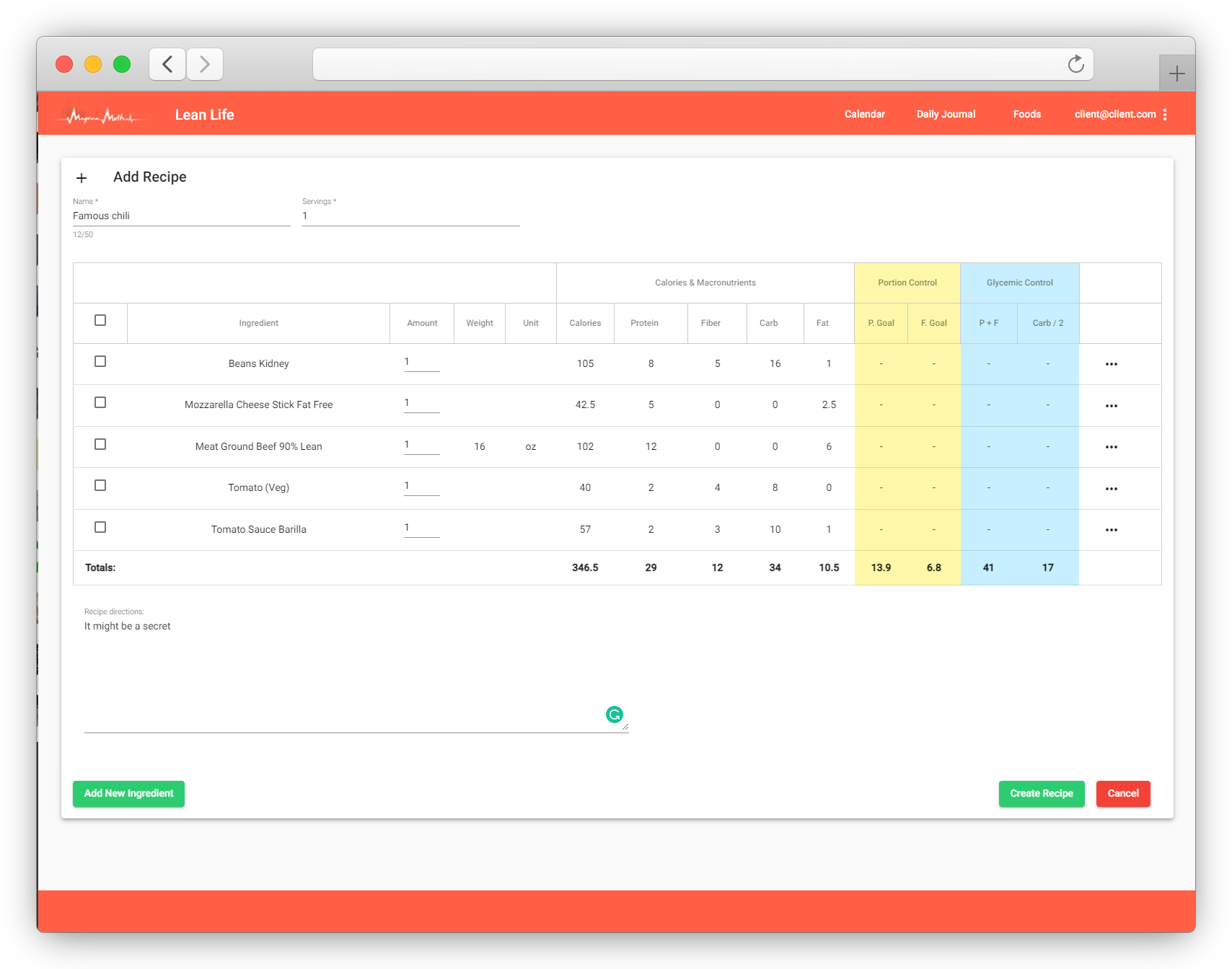Click the Amount column header

pos(422,323)
